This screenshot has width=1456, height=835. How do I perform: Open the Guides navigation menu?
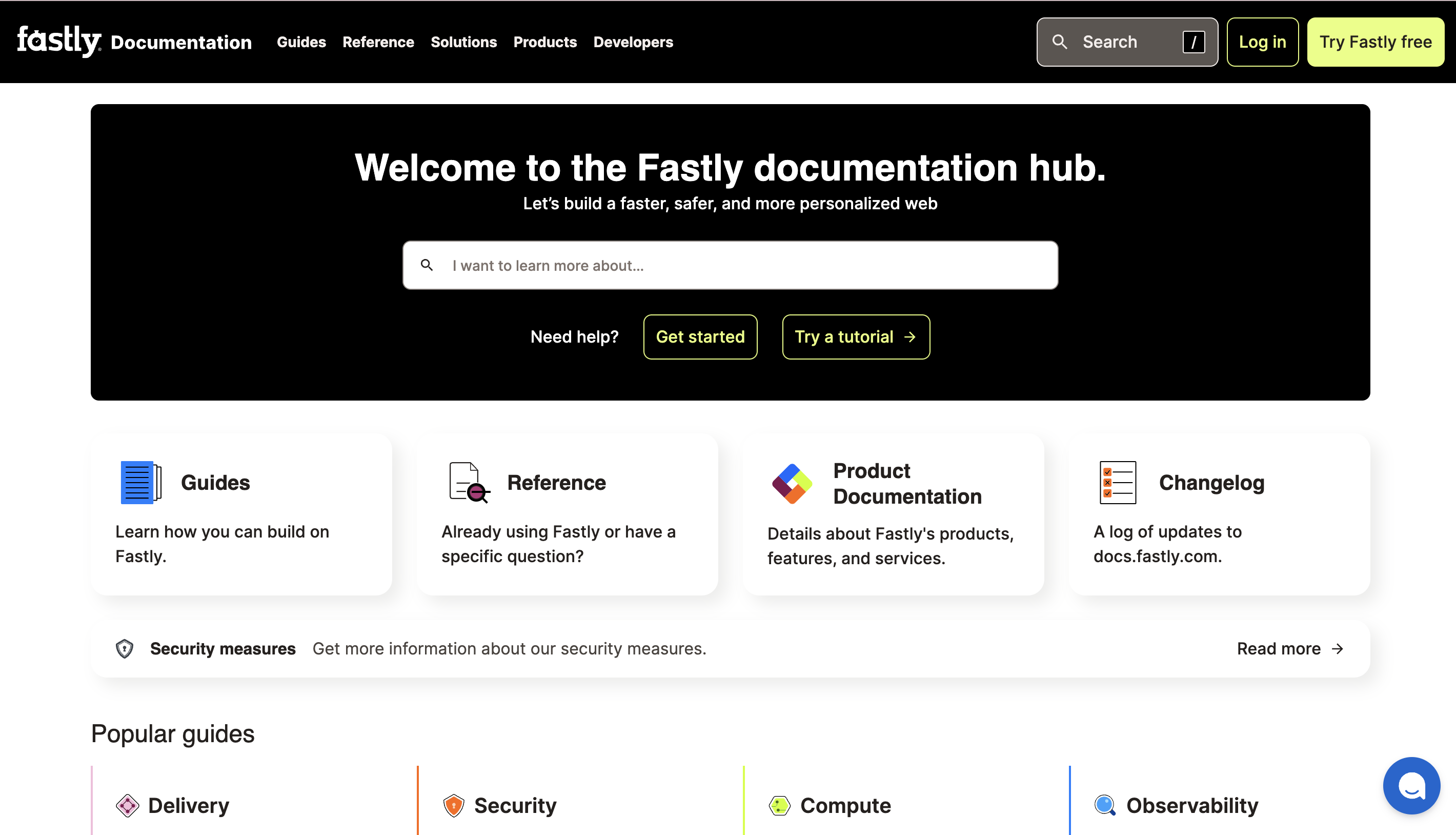coord(301,42)
